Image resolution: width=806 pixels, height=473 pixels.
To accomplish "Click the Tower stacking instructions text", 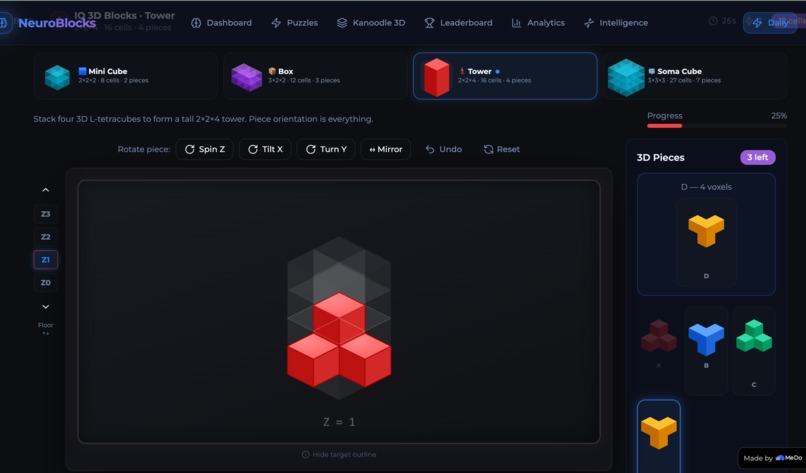I will point(203,119).
